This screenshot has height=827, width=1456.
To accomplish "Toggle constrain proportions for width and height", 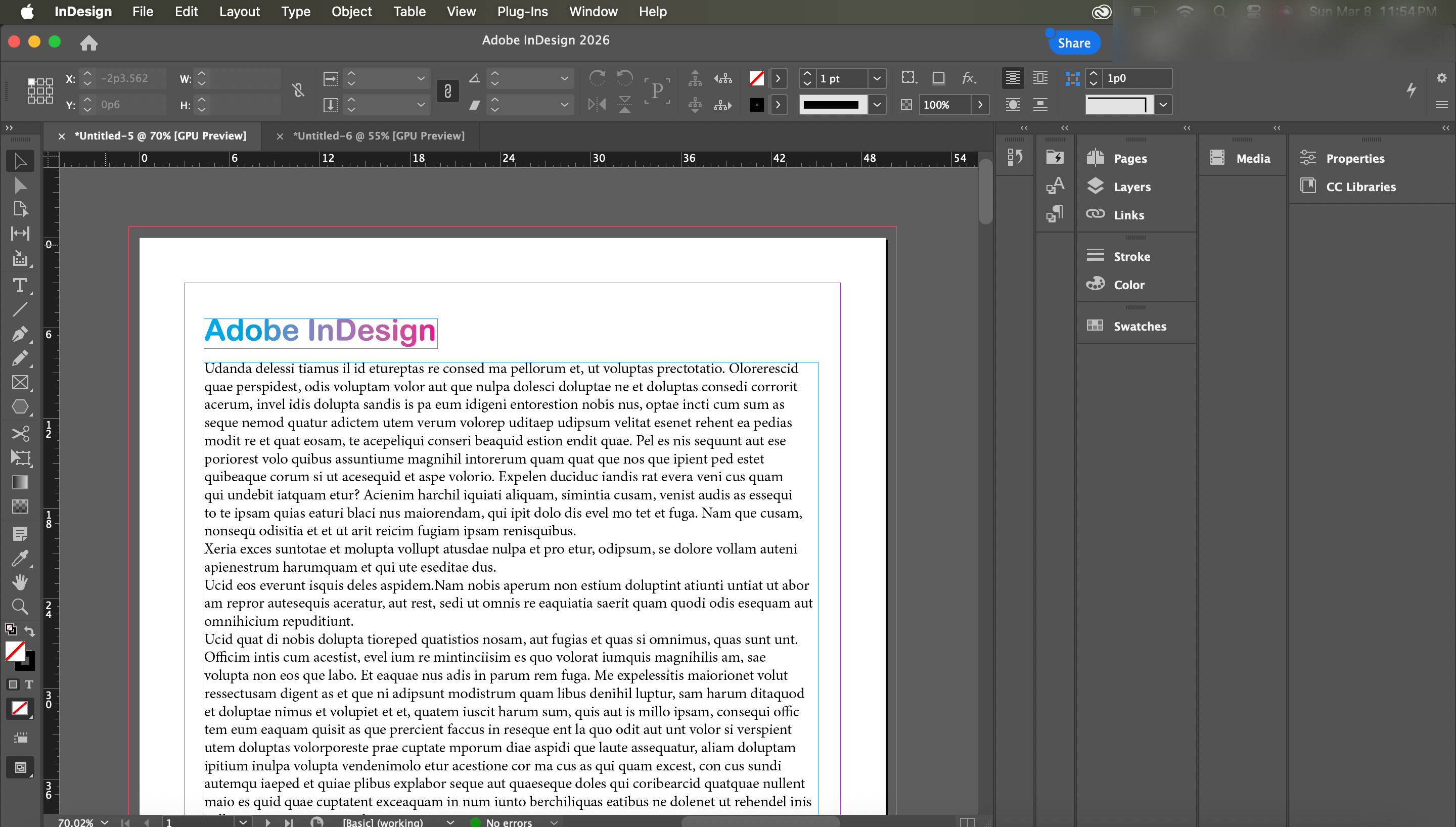I will pyautogui.click(x=298, y=91).
